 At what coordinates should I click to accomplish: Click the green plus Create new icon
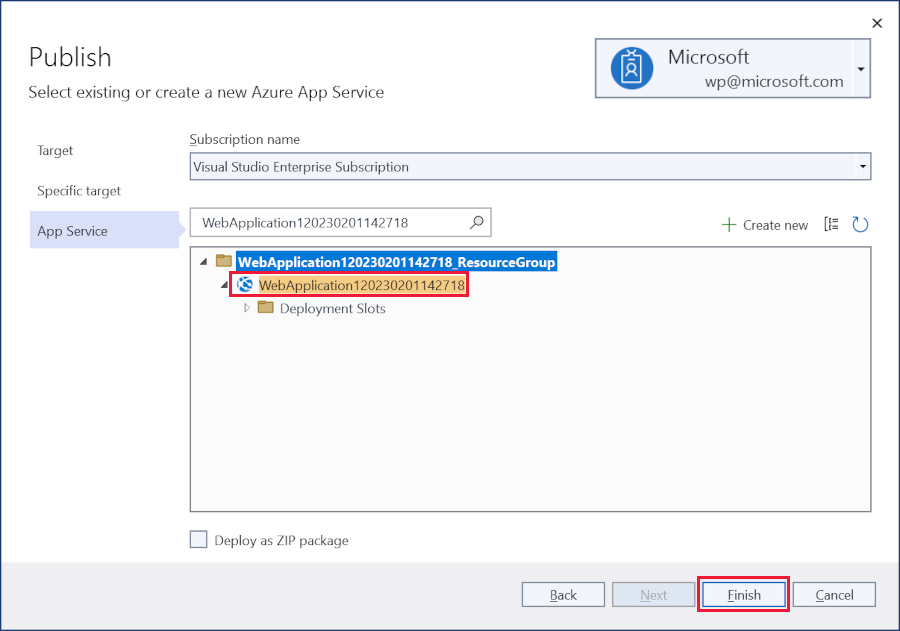pos(728,225)
